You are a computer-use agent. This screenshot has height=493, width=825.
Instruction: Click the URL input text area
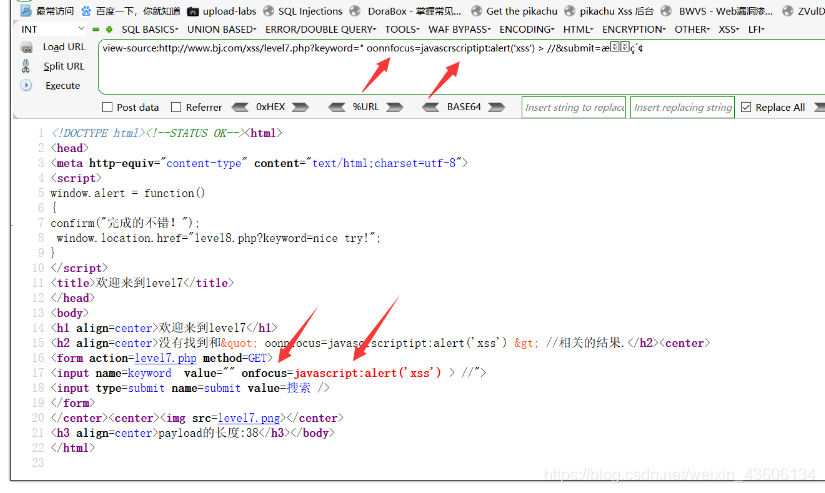point(461,67)
